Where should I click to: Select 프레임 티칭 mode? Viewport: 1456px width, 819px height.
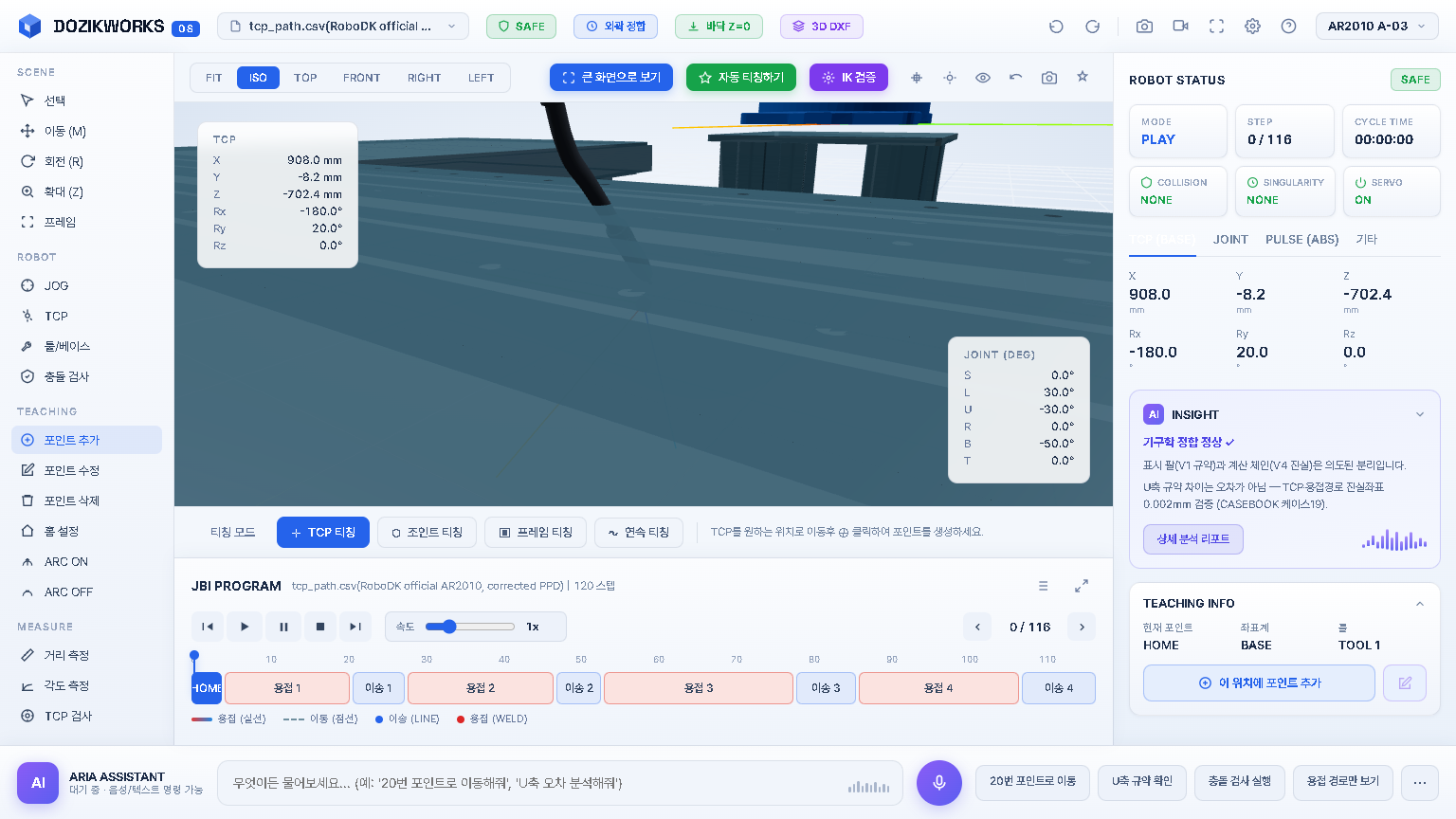536,533
